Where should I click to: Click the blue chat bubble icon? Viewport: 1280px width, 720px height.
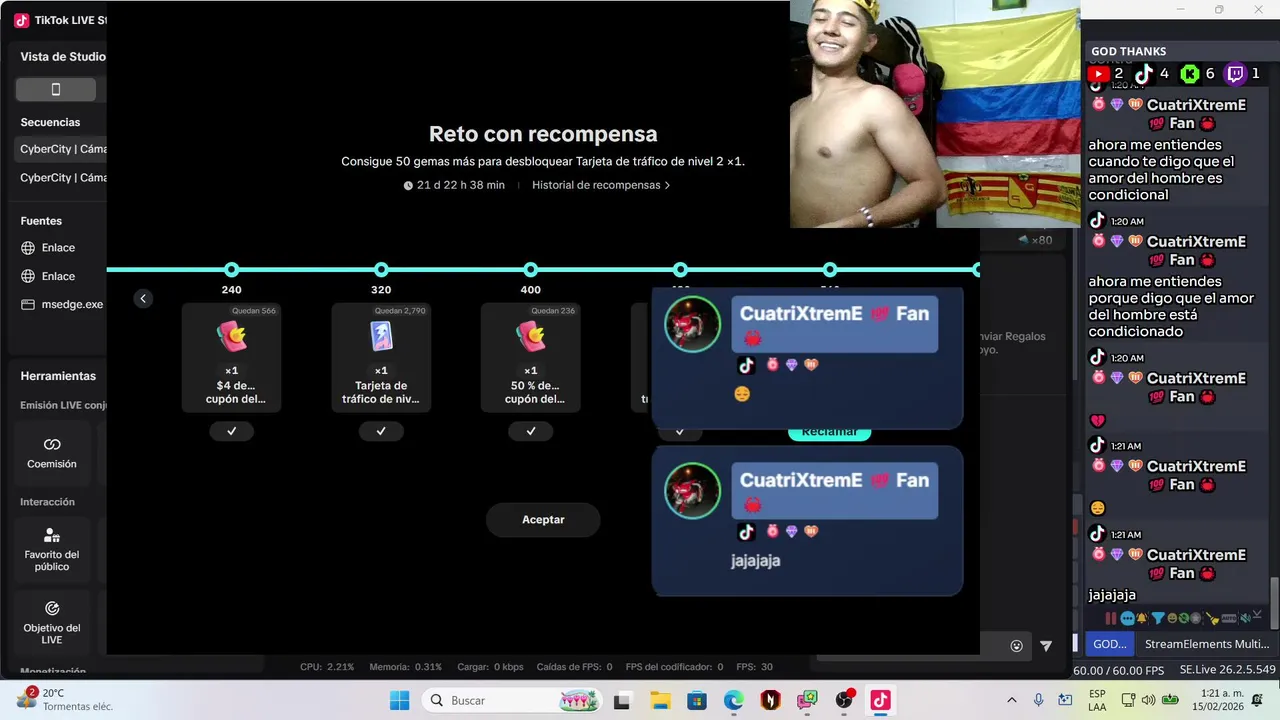1127,618
